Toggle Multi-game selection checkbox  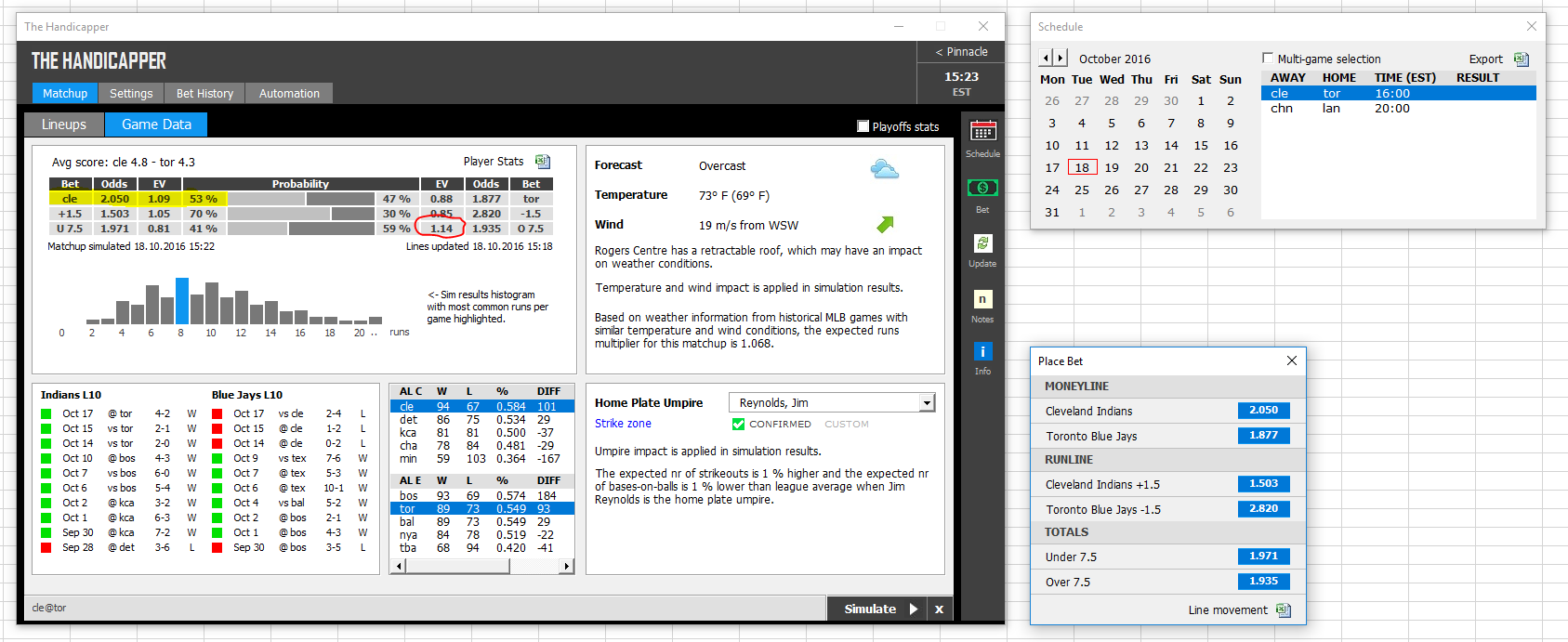click(1268, 59)
